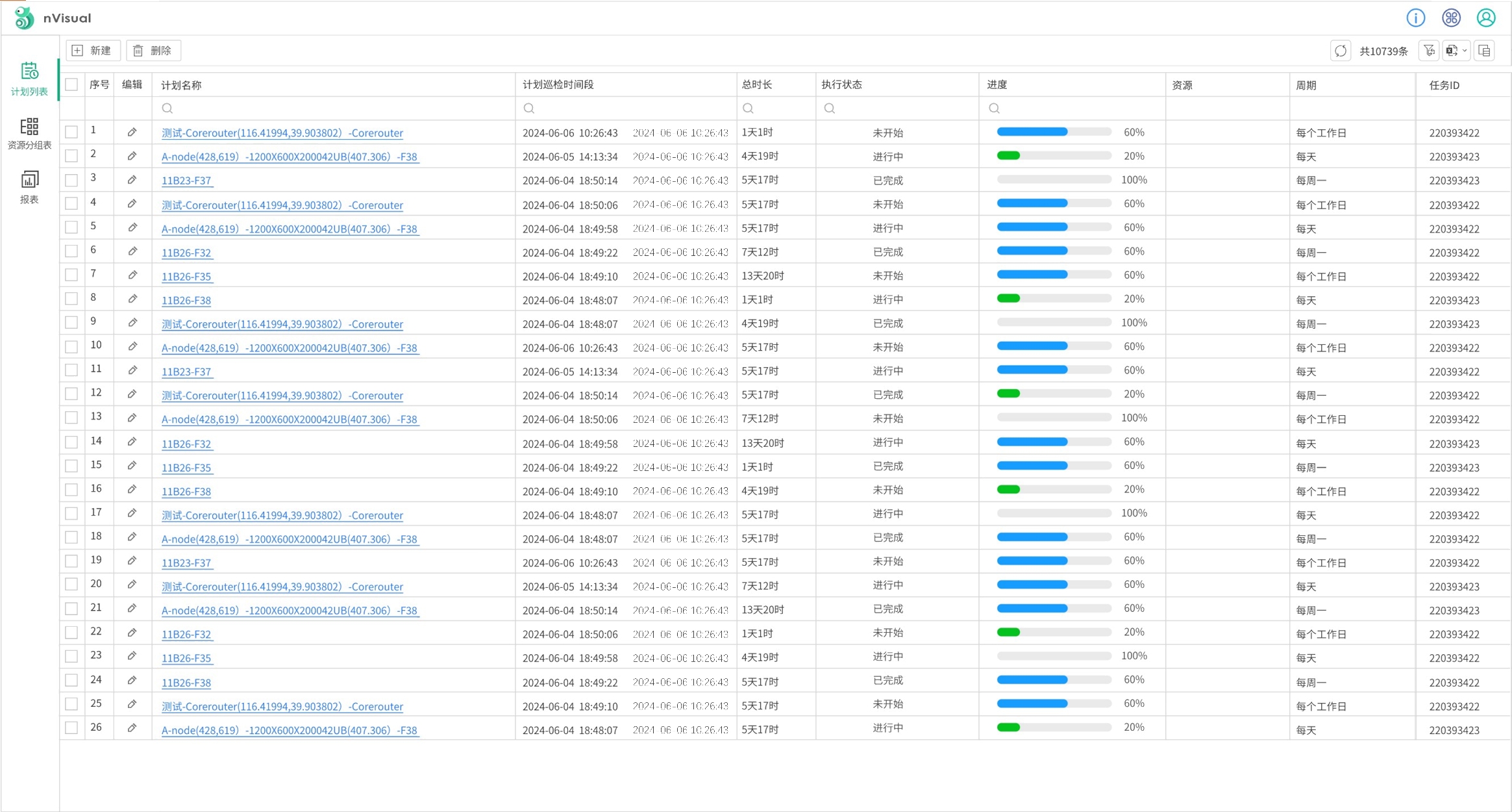Click the edit pencil for row 12
Screen dimensions: 1512x812
132,394
